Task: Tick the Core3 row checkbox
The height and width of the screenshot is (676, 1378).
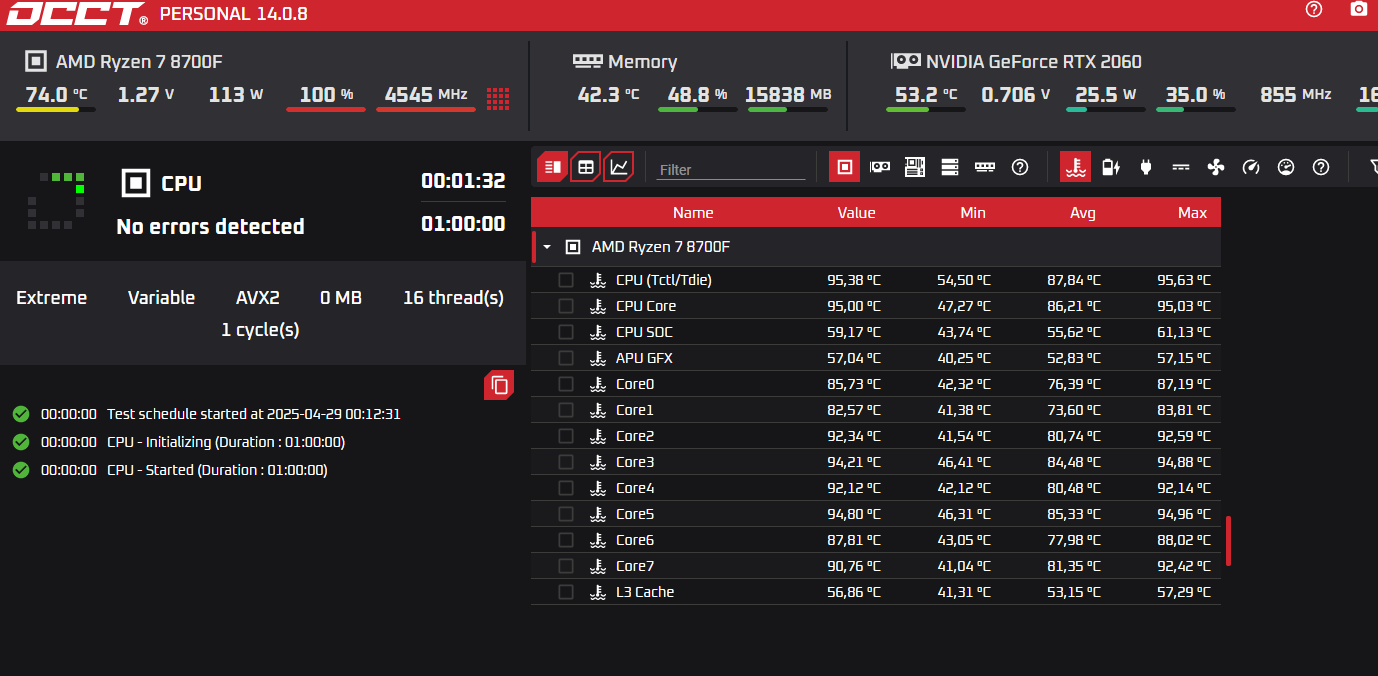Action: coord(566,462)
